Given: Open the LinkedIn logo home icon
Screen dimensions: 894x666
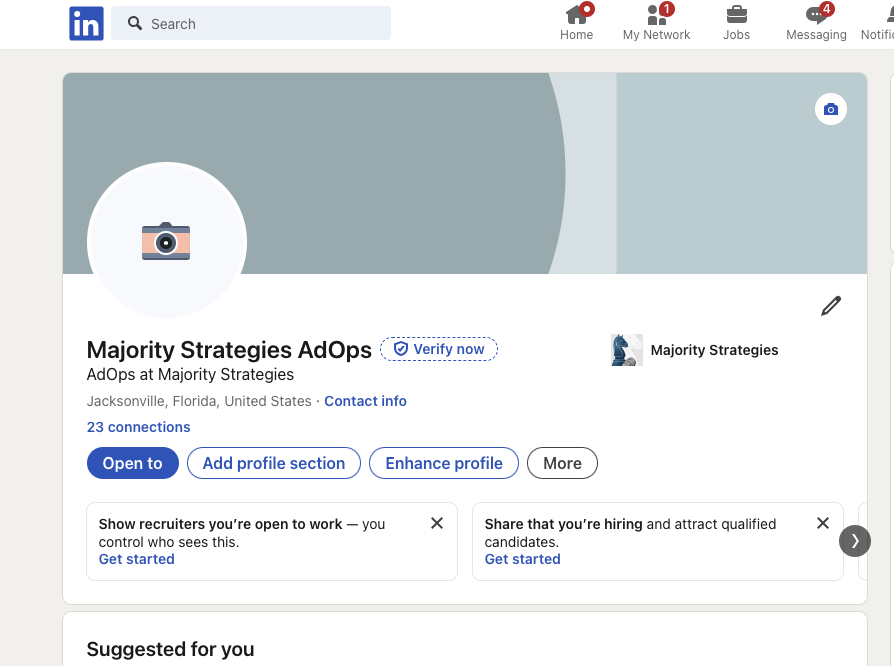Looking at the screenshot, I should (x=86, y=23).
